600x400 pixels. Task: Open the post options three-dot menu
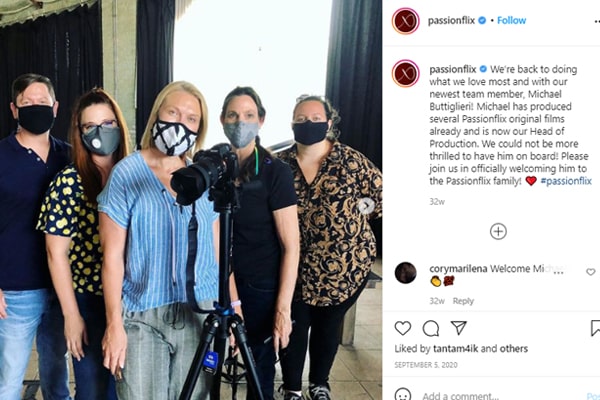coord(597,21)
